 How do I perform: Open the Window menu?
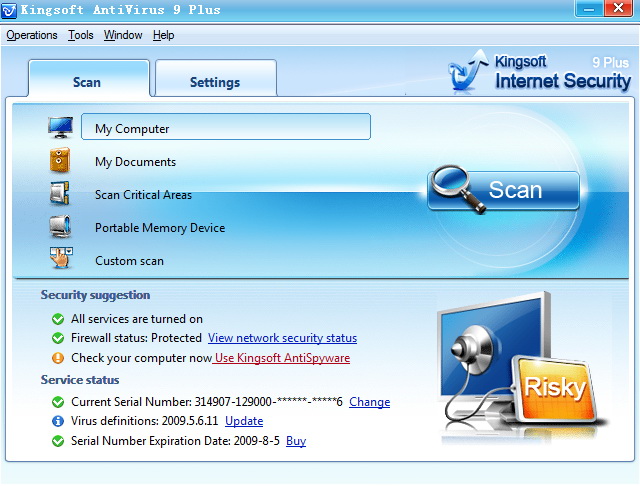[123, 35]
